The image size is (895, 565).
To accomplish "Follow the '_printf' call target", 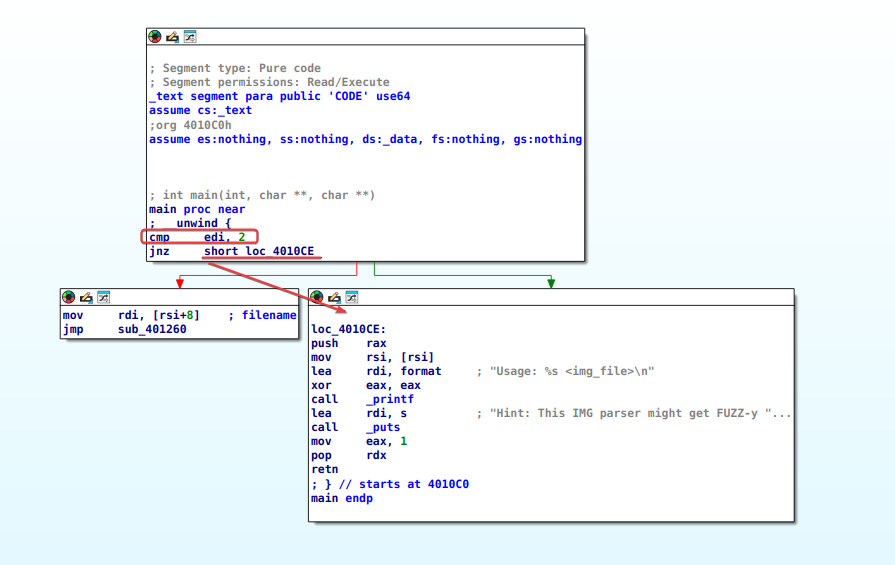I will pos(390,399).
